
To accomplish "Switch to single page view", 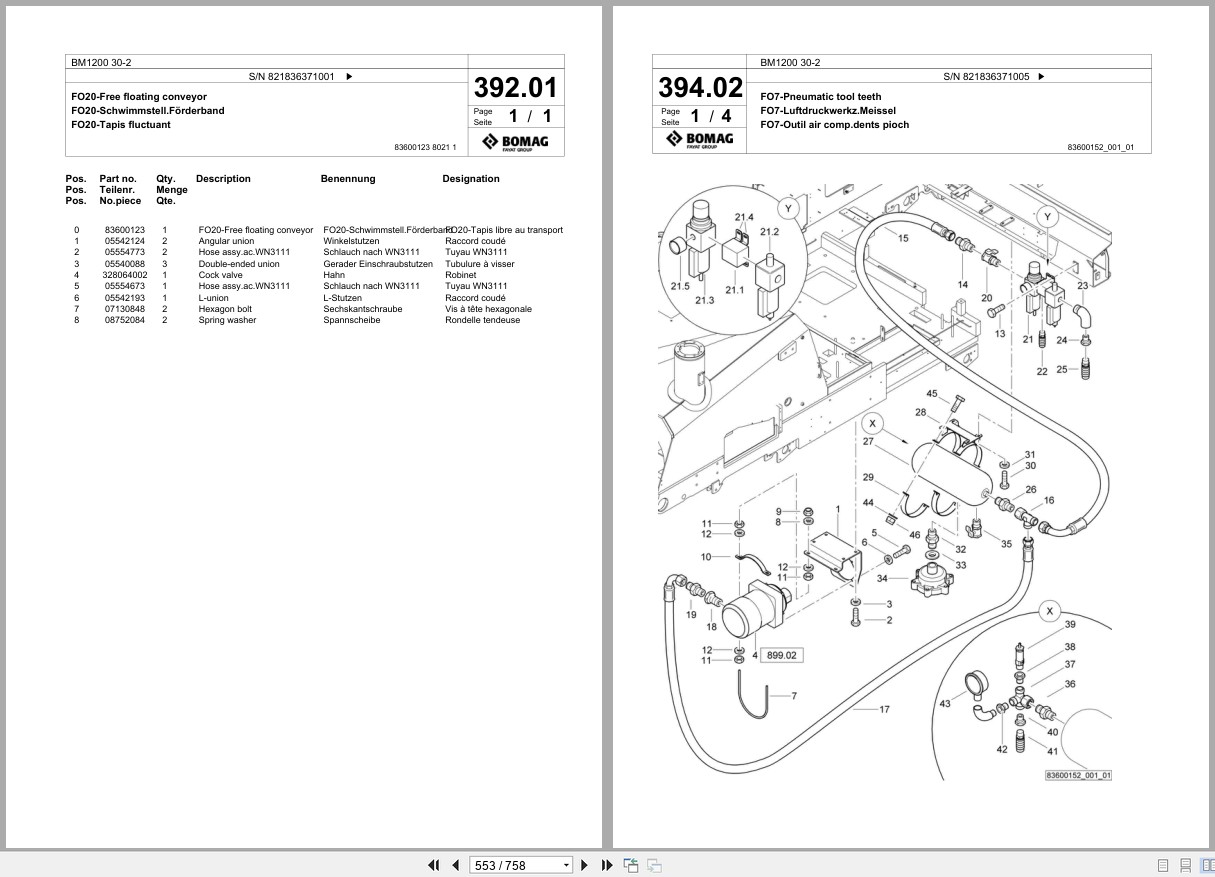I will coord(1163,865).
